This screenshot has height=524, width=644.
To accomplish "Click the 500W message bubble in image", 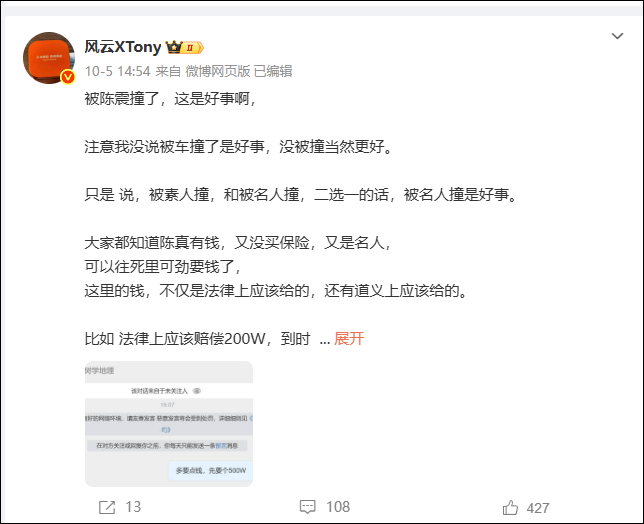I will click(211, 470).
